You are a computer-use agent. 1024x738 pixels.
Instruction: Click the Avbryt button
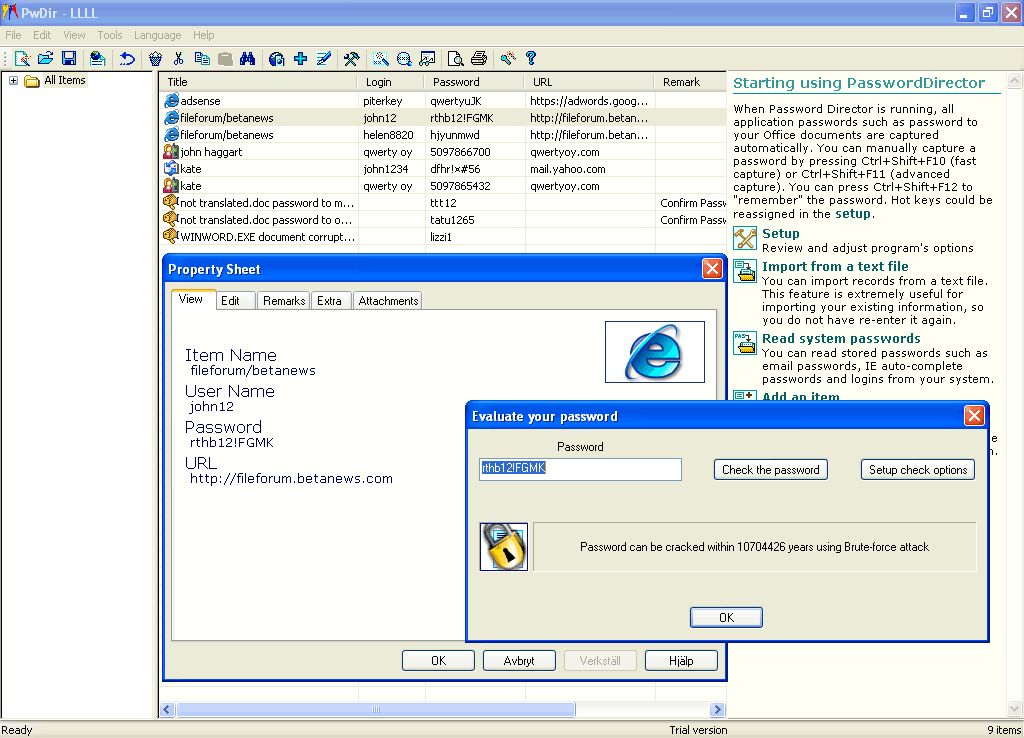(519, 660)
